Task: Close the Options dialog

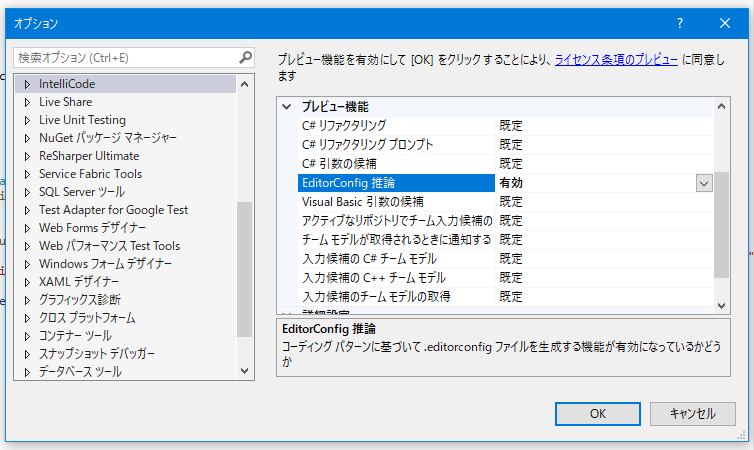Action: (725, 23)
